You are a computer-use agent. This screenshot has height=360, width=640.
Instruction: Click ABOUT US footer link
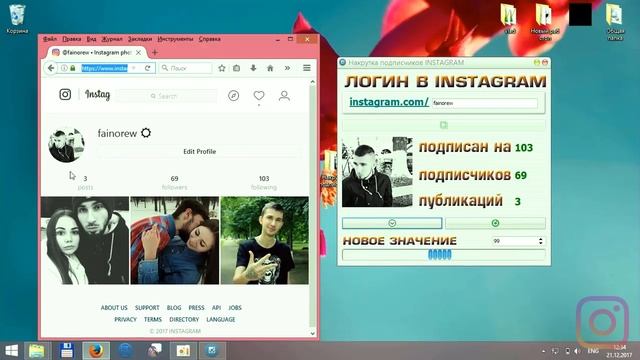coord(114,308)
